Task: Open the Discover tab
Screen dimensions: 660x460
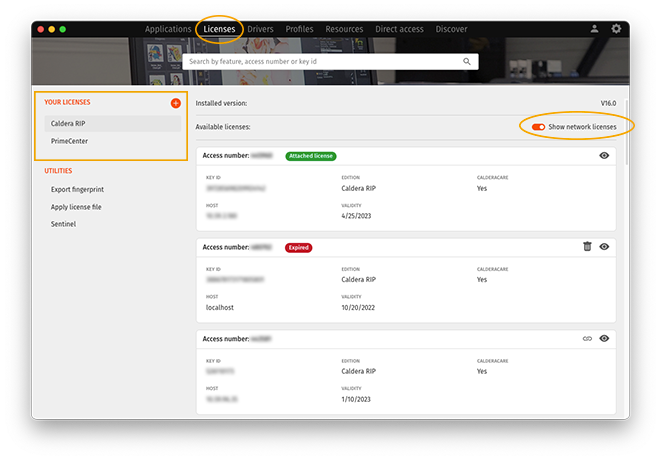Action: [451, 29]
